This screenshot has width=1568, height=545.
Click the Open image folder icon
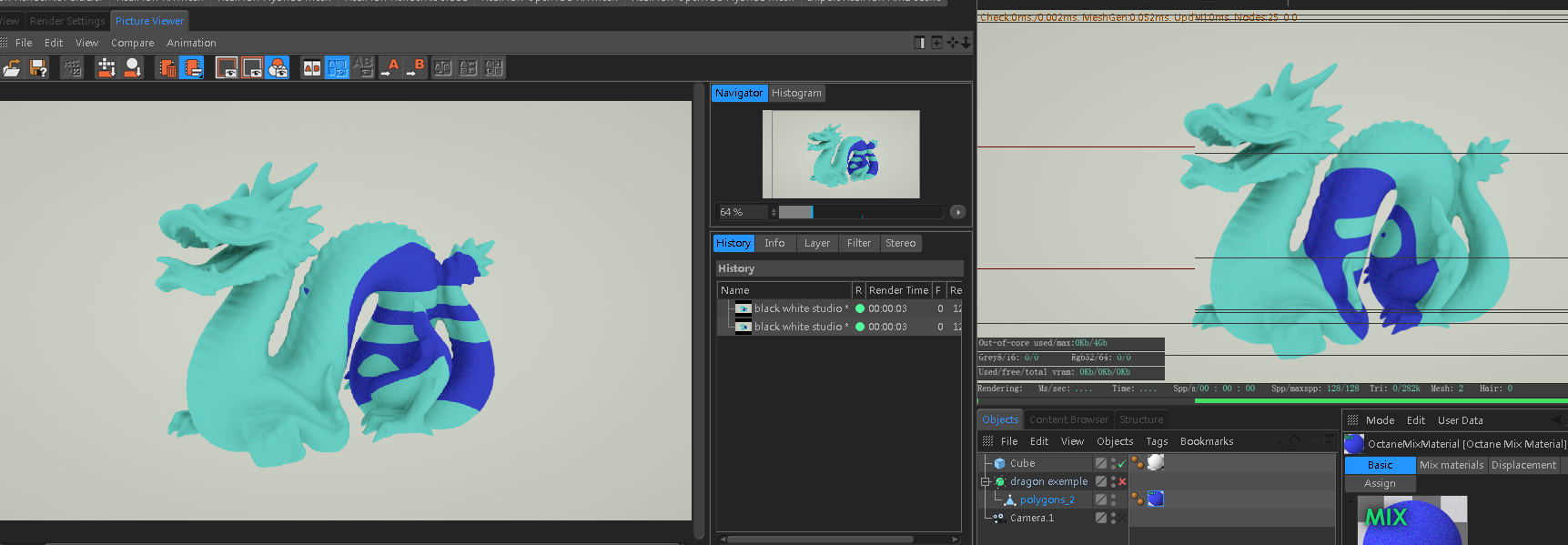[x=11, y=68]
